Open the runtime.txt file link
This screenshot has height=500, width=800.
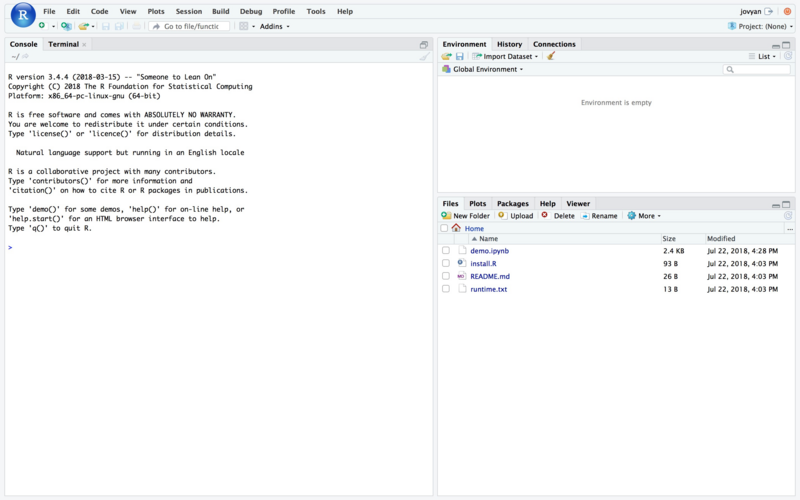488,289
